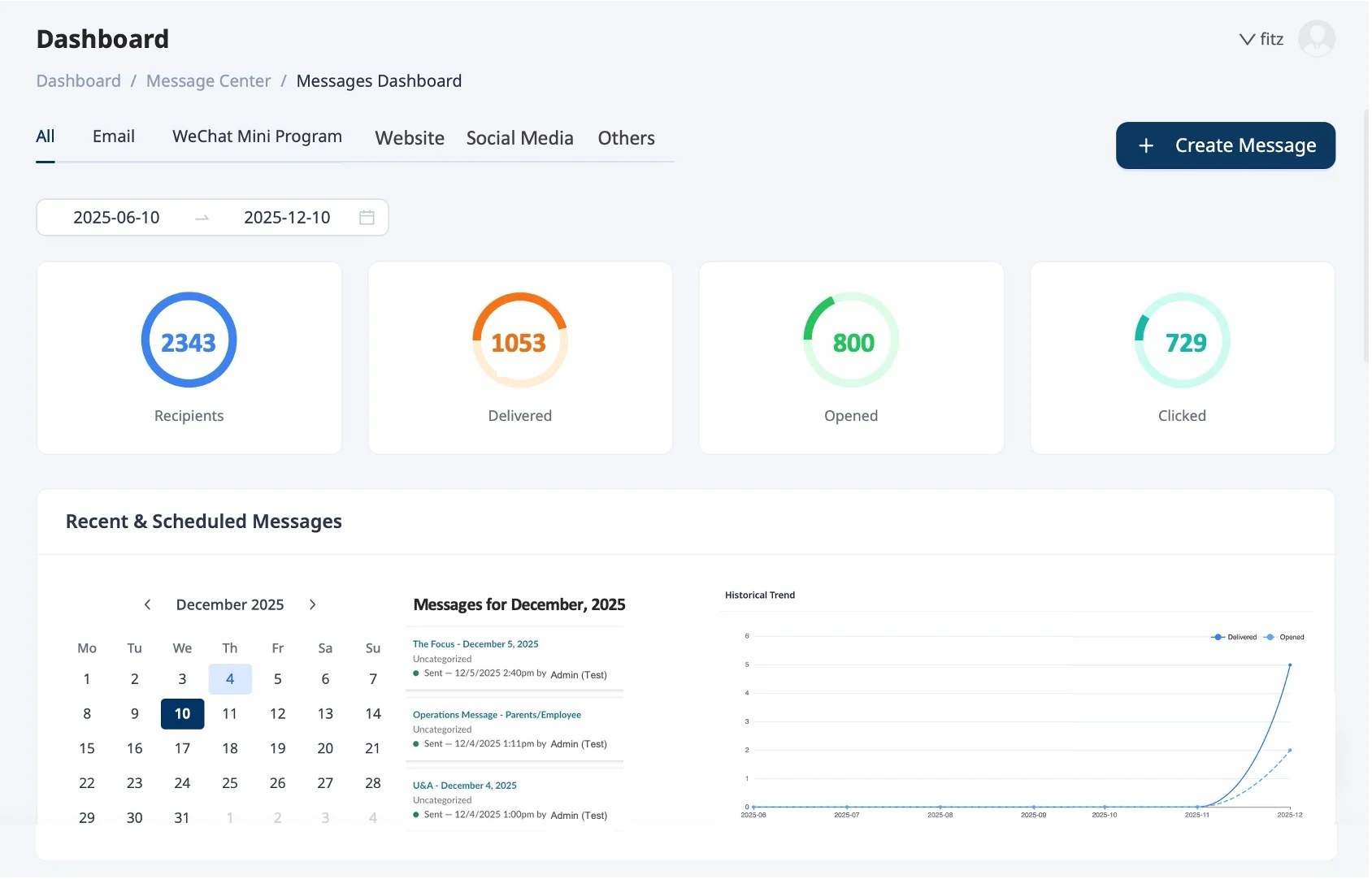Viewport: 1372px width, 879px height.
Task: Select December 14 in the calendar
Action: tap(373, 714)
